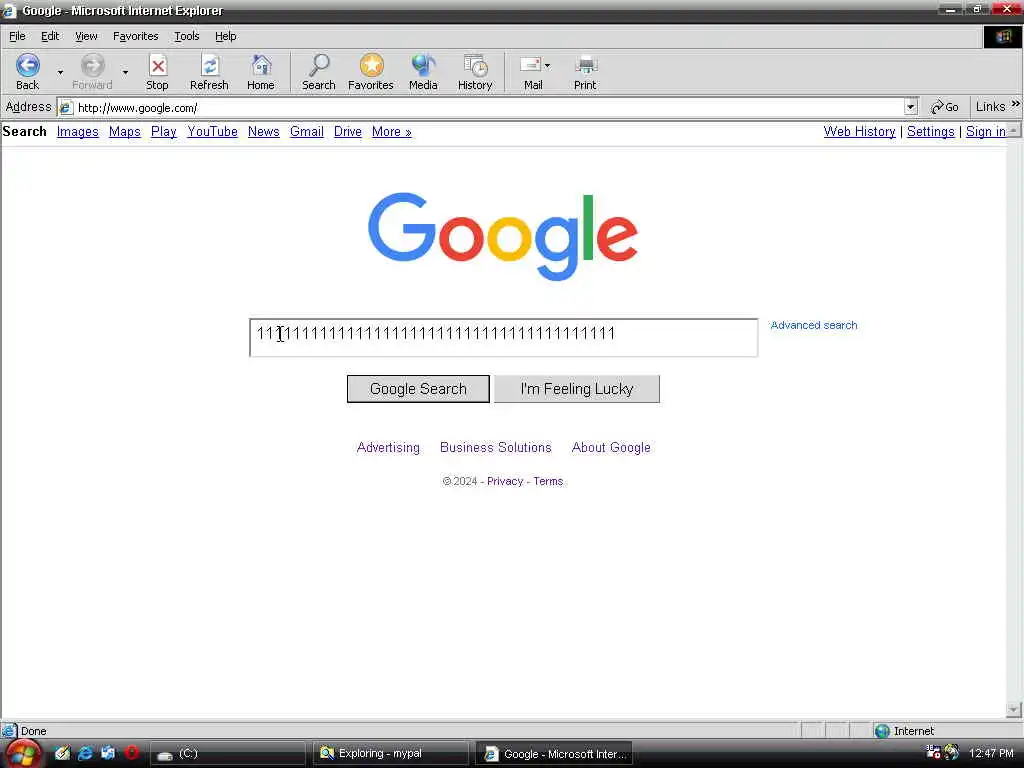
Task: Print the page using Print icon
Action: point(585,65)
